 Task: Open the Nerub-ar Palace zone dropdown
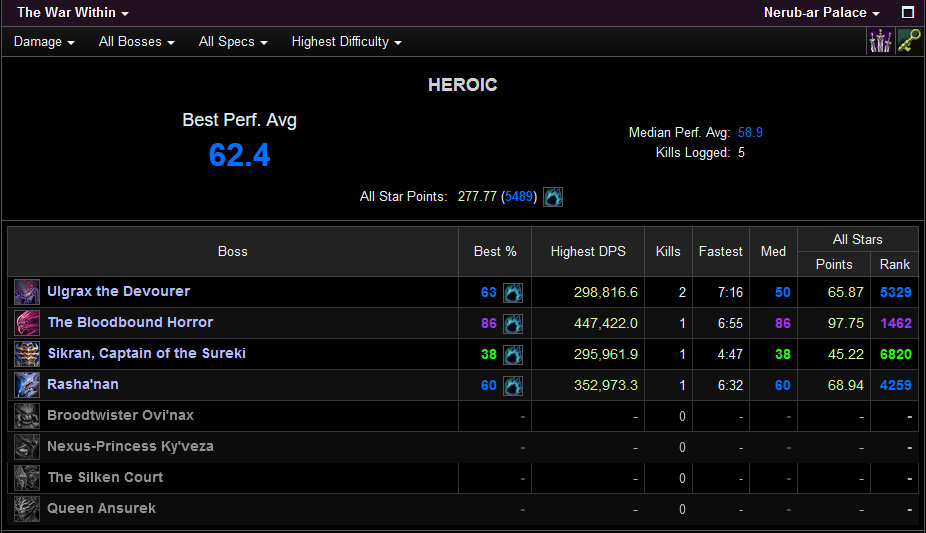coord(821,12)
